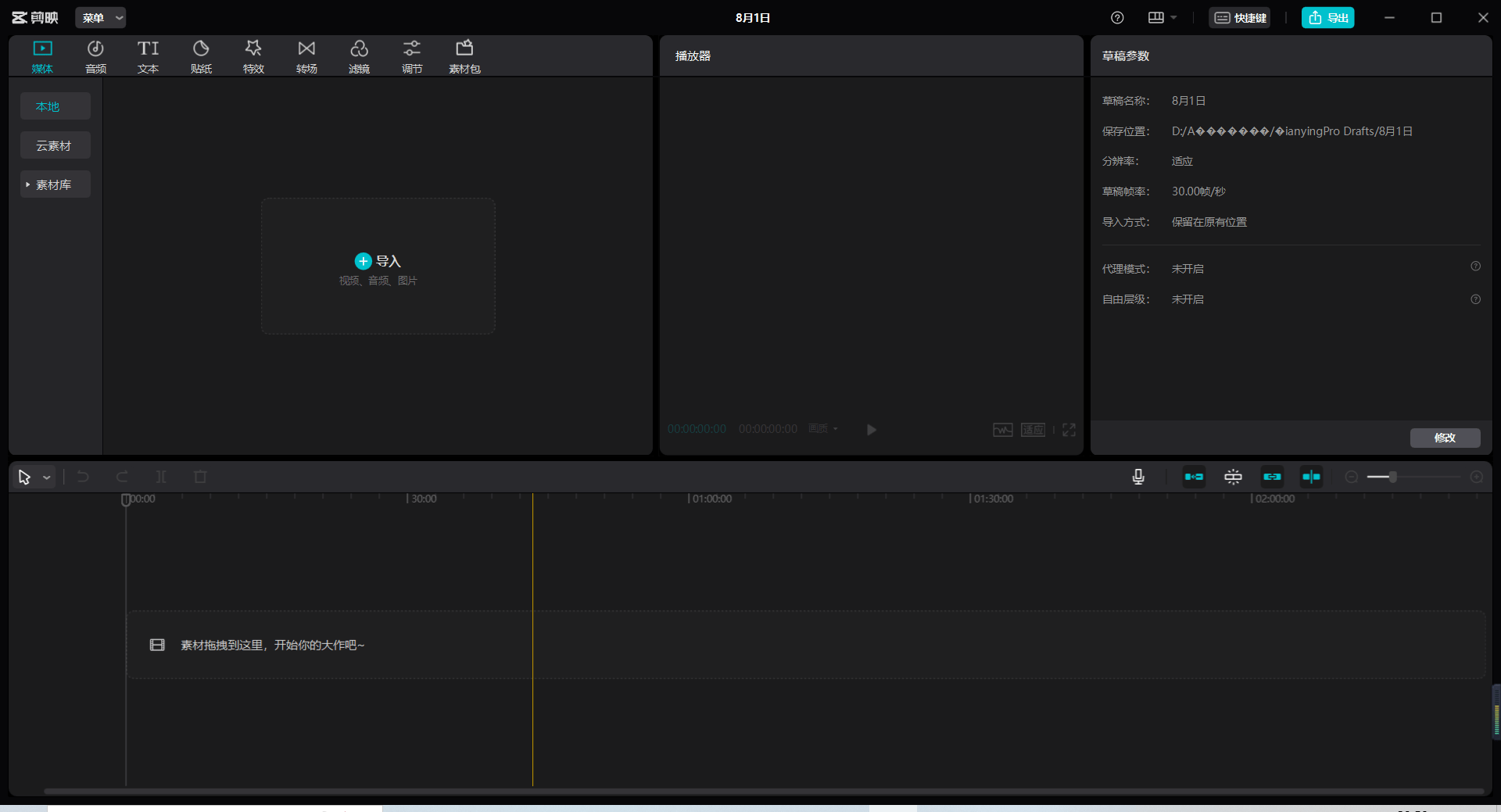Select the 贴纸 stickers tab
Screen dimensions: 1501x812
point(201,57)
